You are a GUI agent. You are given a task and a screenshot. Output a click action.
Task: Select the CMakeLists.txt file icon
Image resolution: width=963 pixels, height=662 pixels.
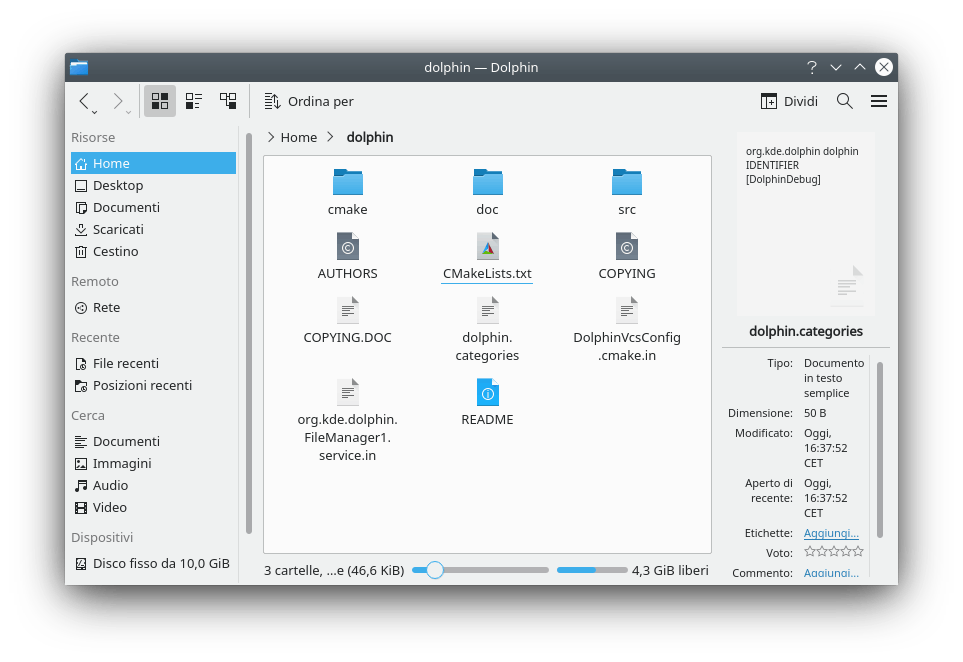pyautogui.click(x=487, y=246)
